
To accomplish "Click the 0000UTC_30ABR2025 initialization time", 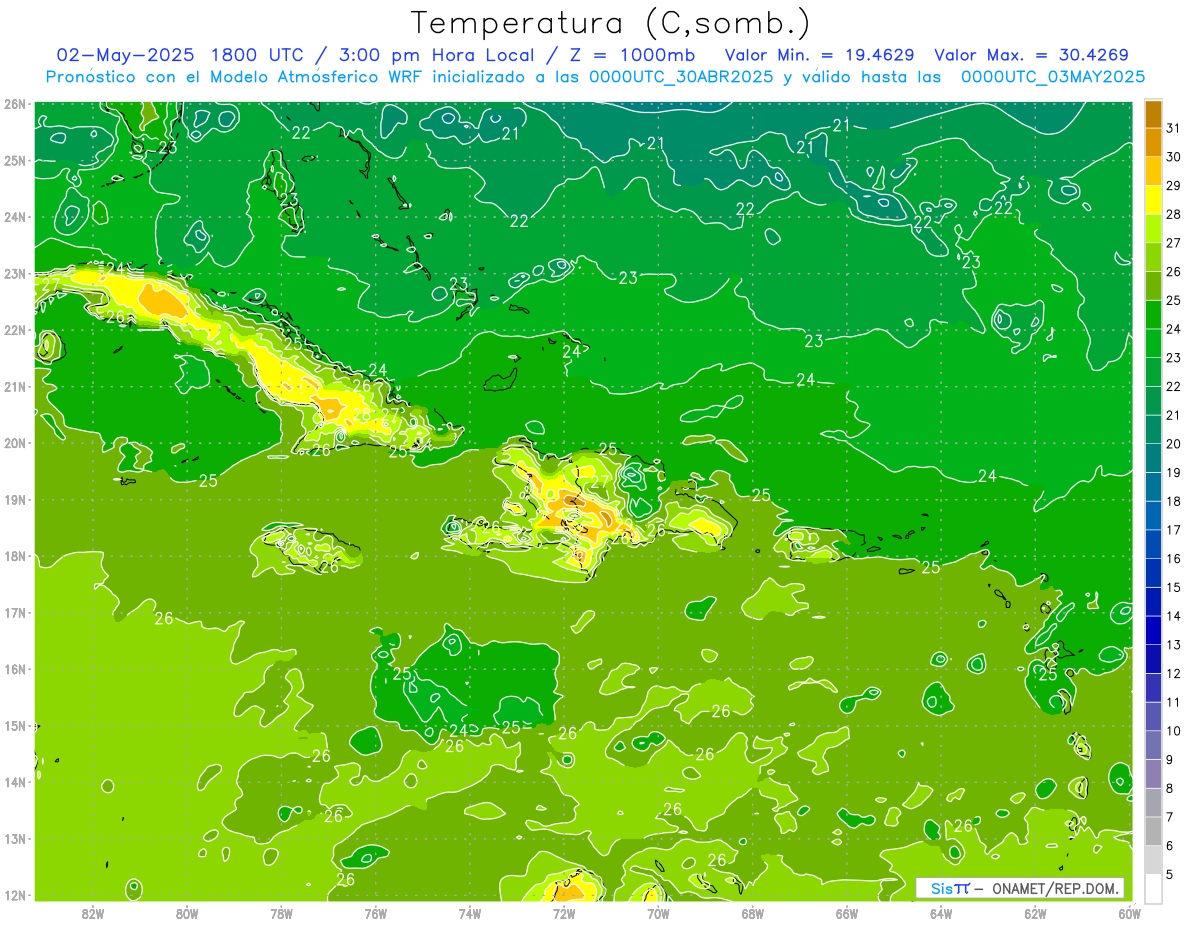I will (680, 77).
